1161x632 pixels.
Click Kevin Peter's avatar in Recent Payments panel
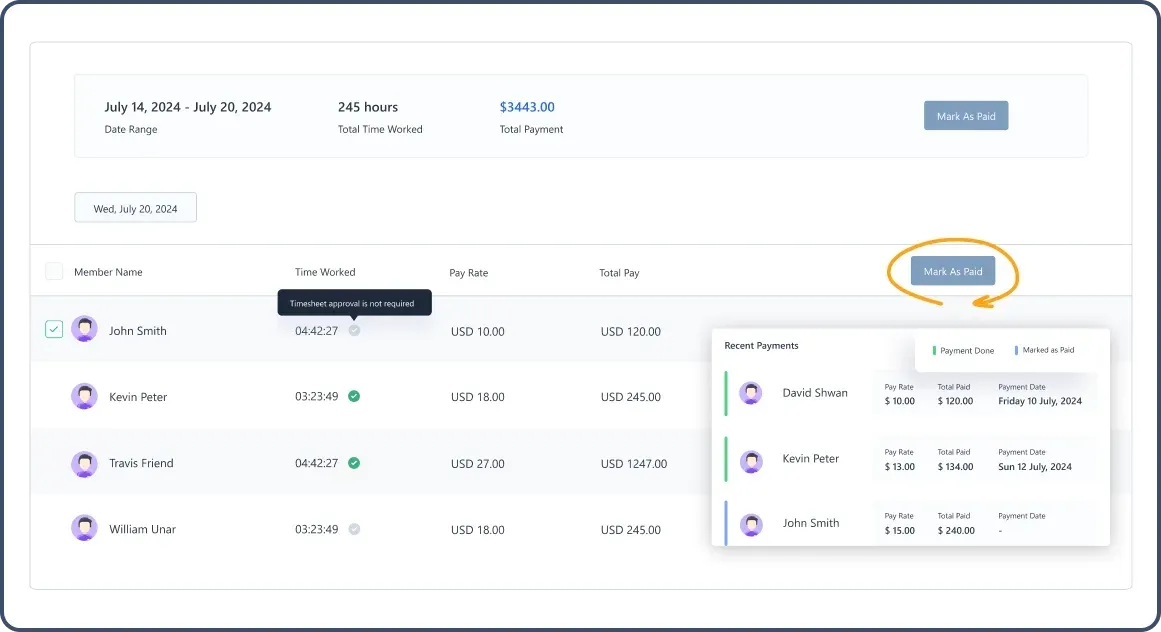click(x=751, y=458)
